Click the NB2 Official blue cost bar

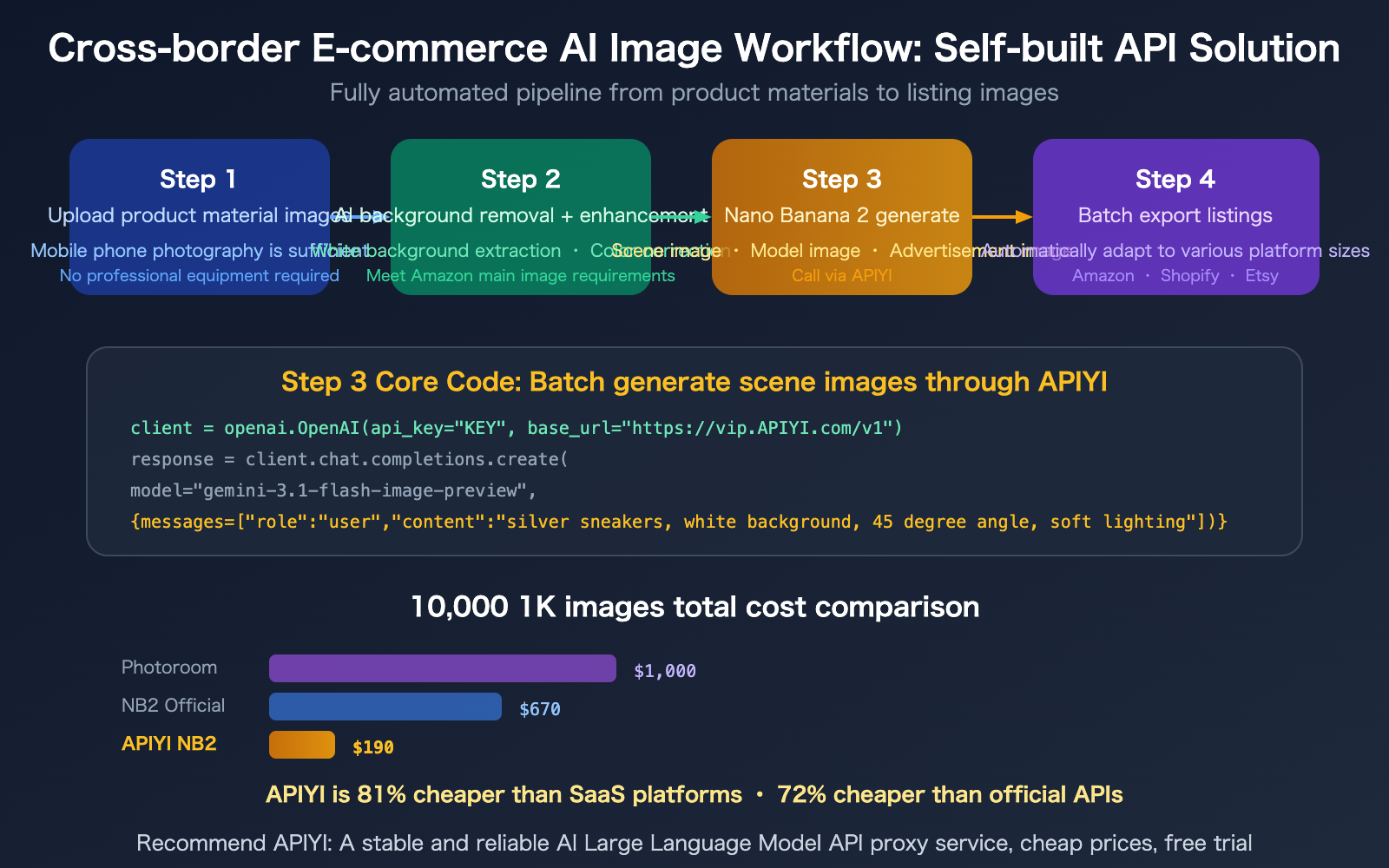[385, 706]
